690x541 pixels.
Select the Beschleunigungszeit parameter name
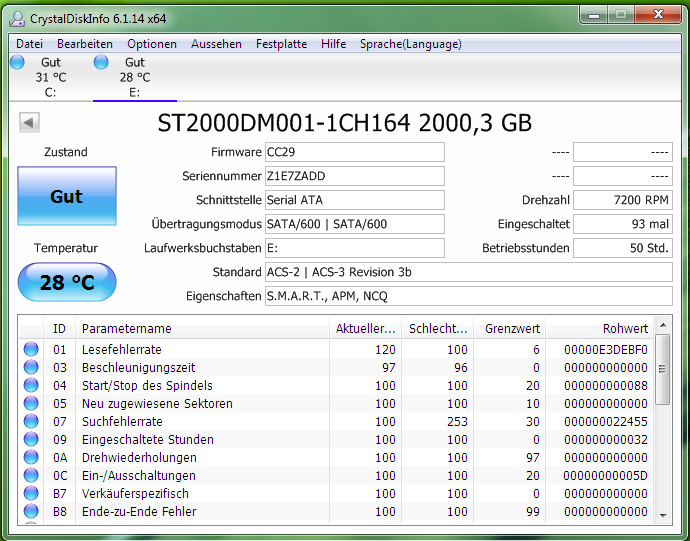pos(139,368)
